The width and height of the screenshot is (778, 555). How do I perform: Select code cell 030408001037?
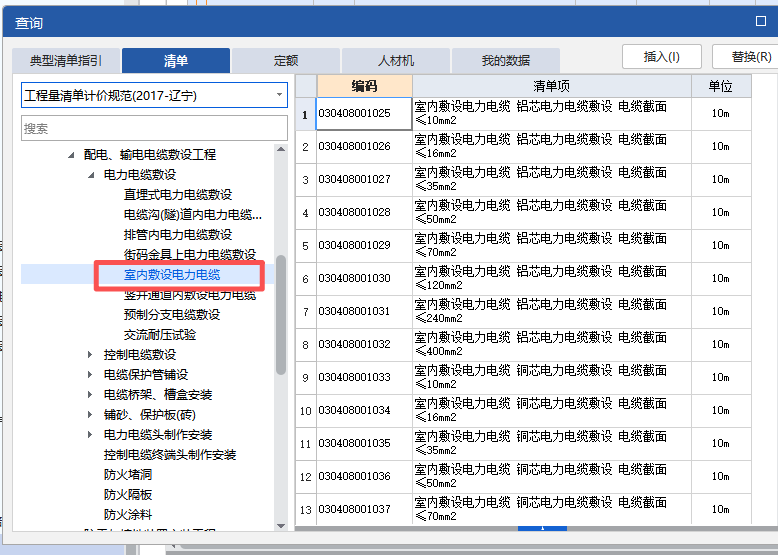pyautogui.click(x=364, y=509)
